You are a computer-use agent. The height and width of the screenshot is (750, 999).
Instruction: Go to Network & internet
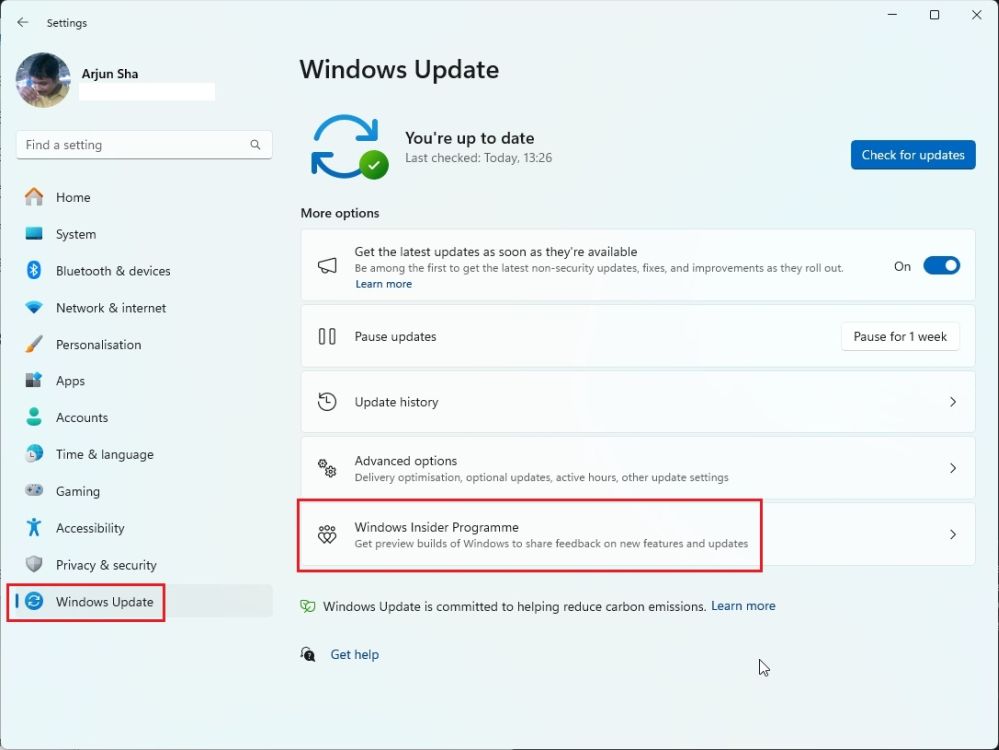(x=144, y=308)
